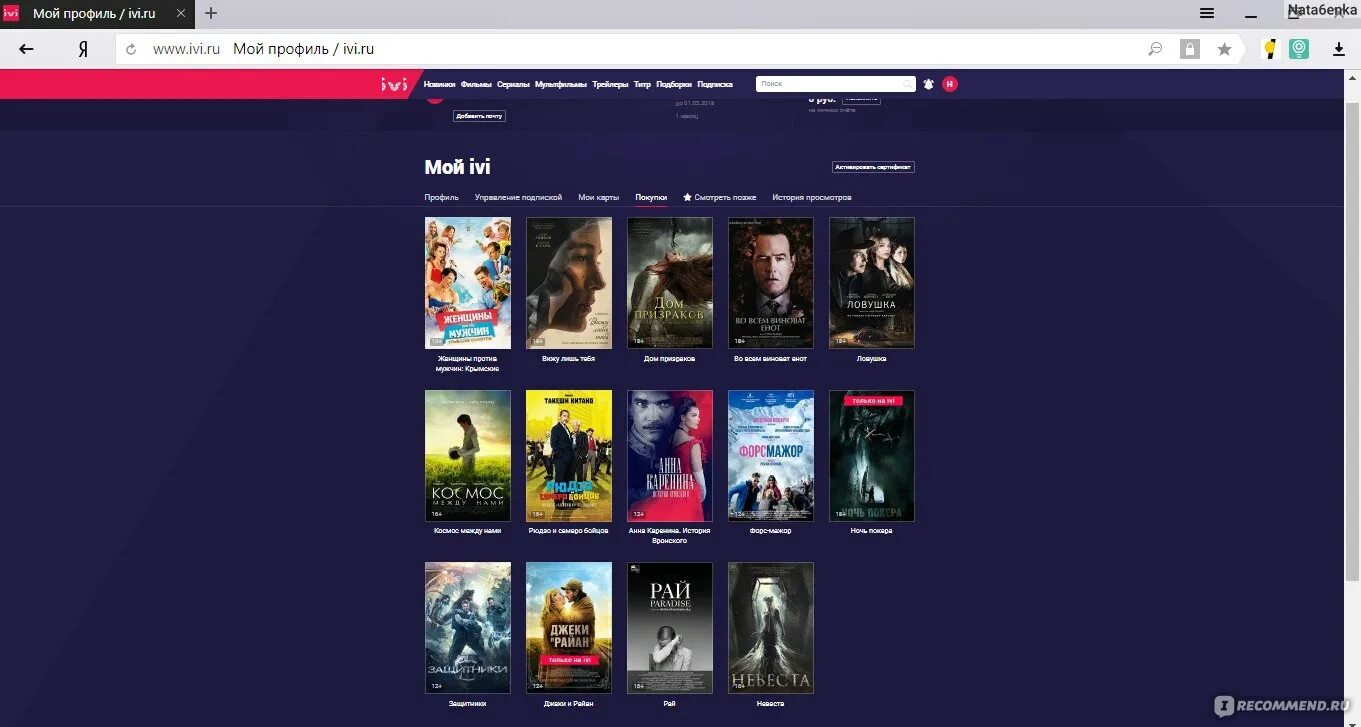Viewport: 1361px width, 727px height.
Task: Open the Рюдзо и семеро бойцов poster
Action: (x=568, y=456)
